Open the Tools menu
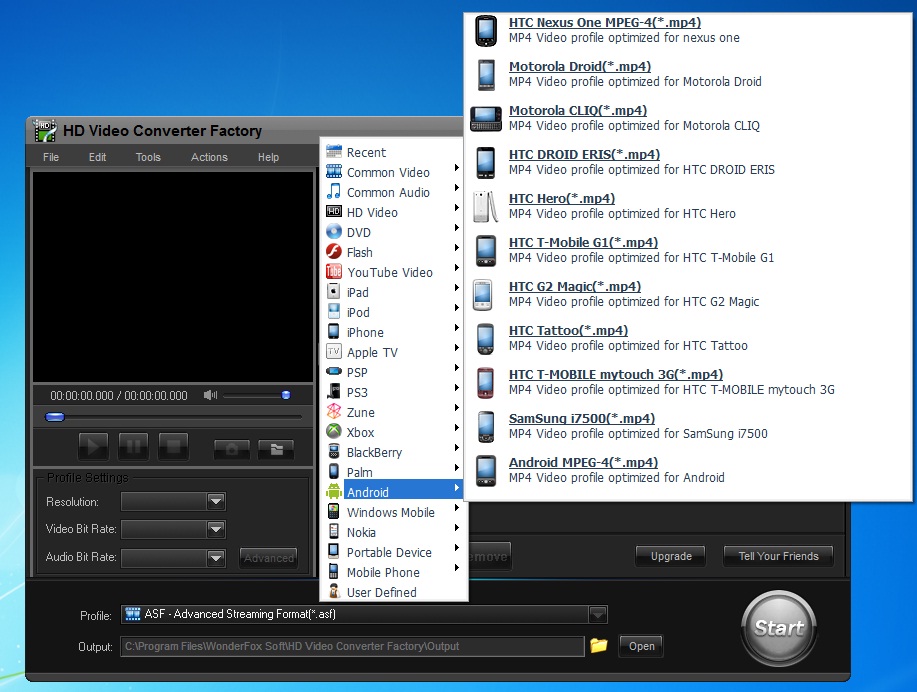The height and width of the screenshot is (692, 917). [x=148, y=157]
